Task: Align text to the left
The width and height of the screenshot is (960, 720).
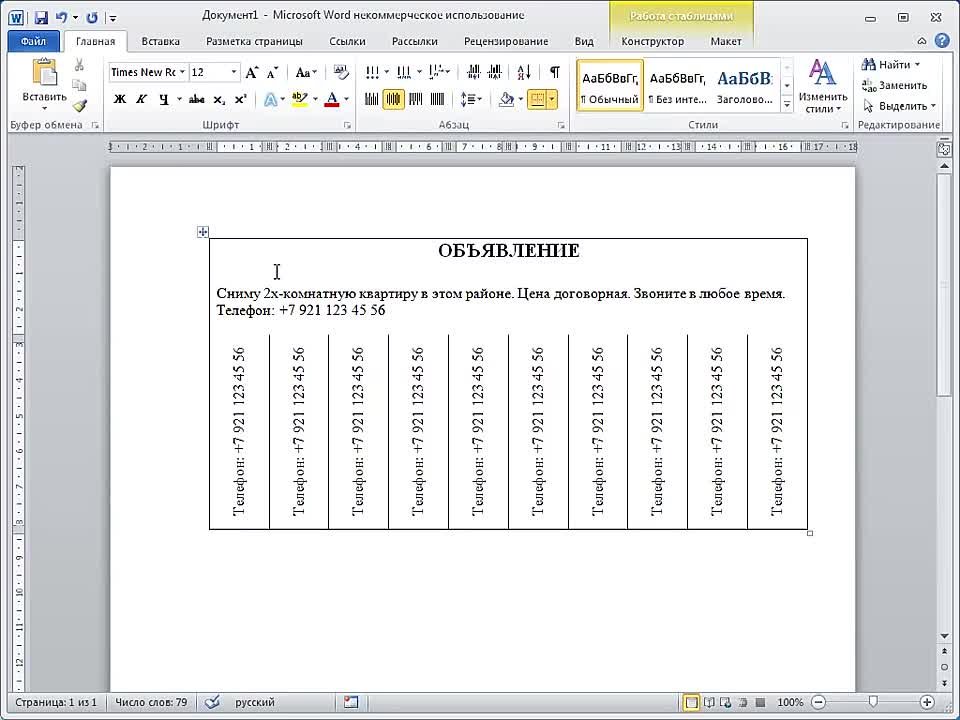Action: pyautogui.click(x=372, y=99)
